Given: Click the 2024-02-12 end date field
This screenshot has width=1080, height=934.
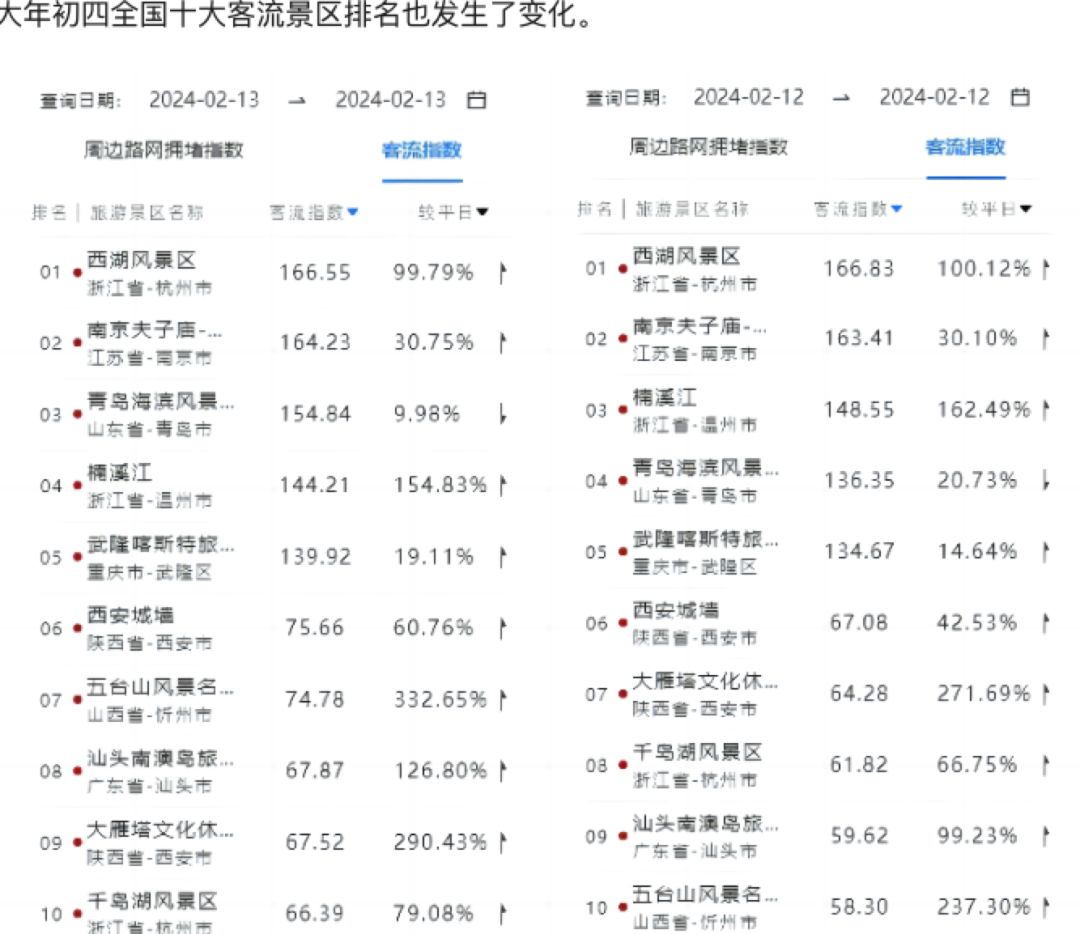Looking at the screenshot, I should 934,97.
